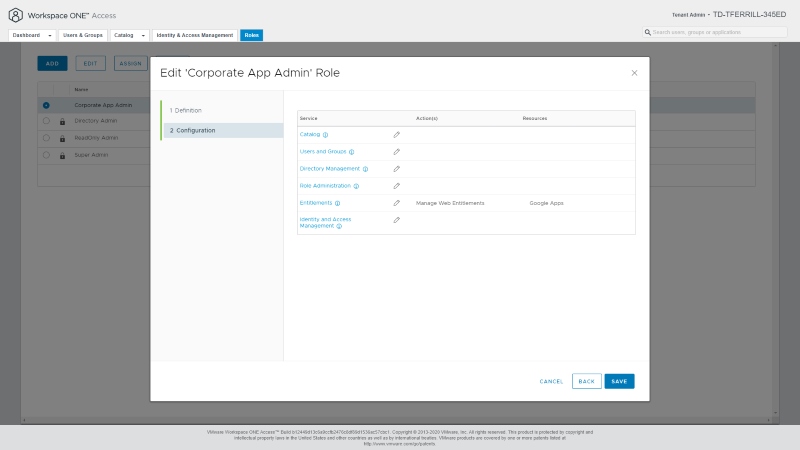The height and width of the screenshot is (450, 800).
Task: Click the BACK button
Action: (587, 381)
